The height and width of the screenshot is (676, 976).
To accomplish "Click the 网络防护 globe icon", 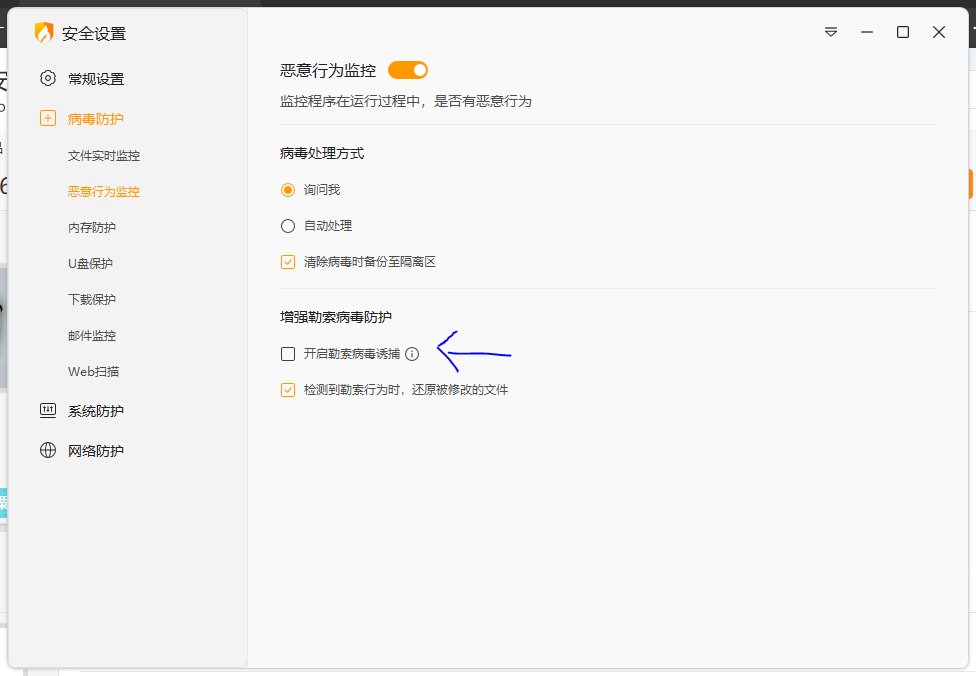I will pos(48,451).
